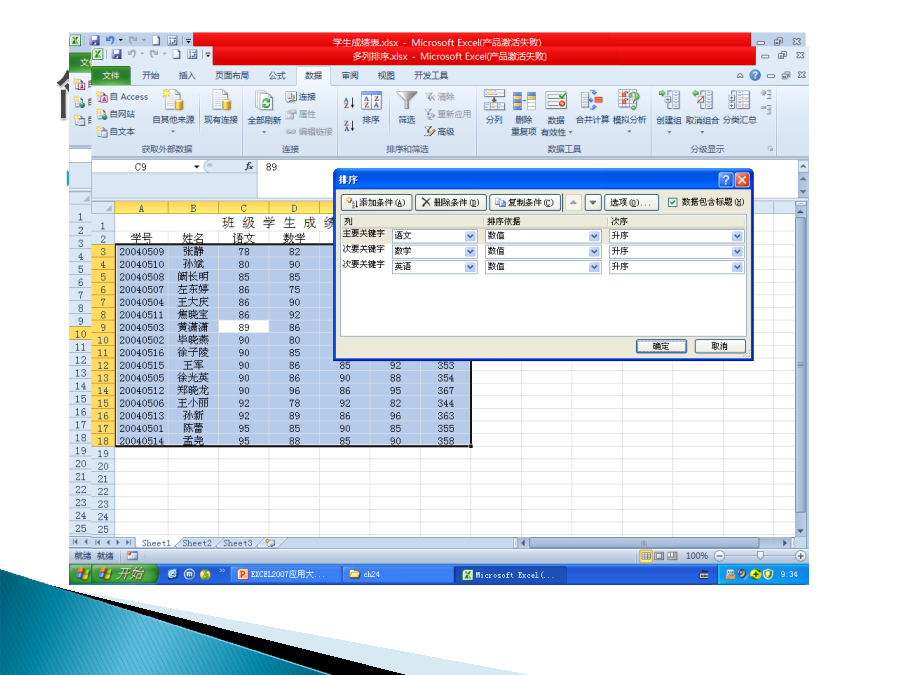Click the 创建组 (Group) icon
This screenshot has width=900, height=675.
tap(668, 108)
